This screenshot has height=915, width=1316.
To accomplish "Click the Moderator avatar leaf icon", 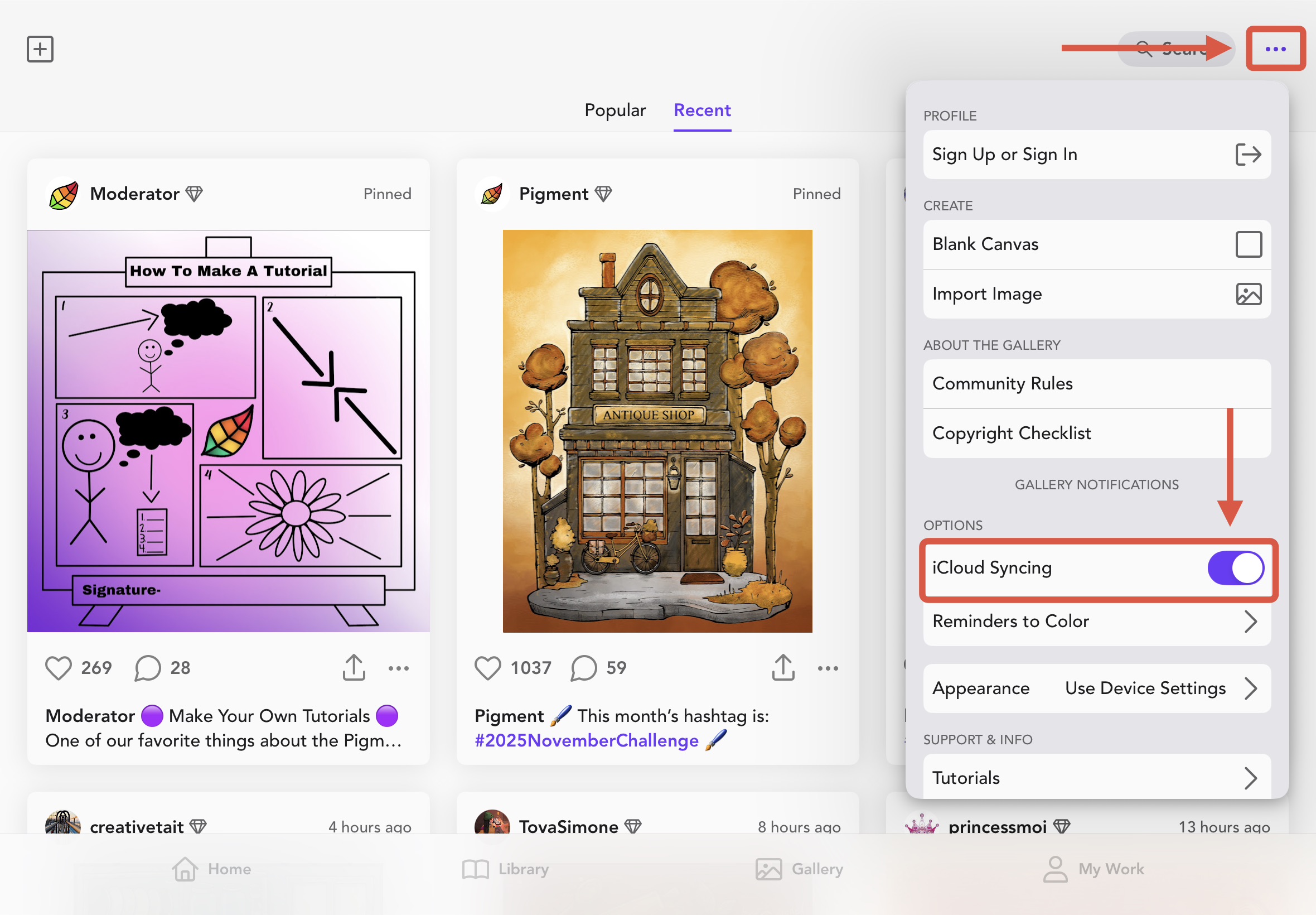I will tap(63, 194).
